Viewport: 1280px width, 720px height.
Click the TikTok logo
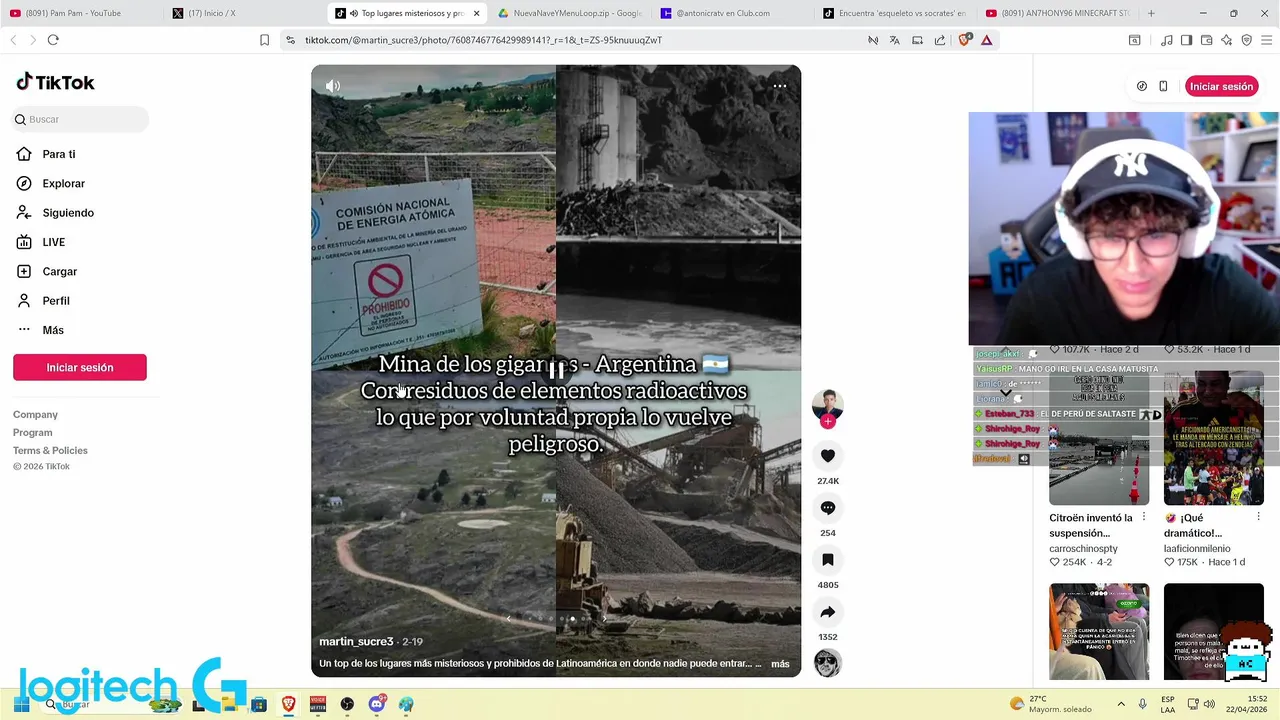(55, 82)
